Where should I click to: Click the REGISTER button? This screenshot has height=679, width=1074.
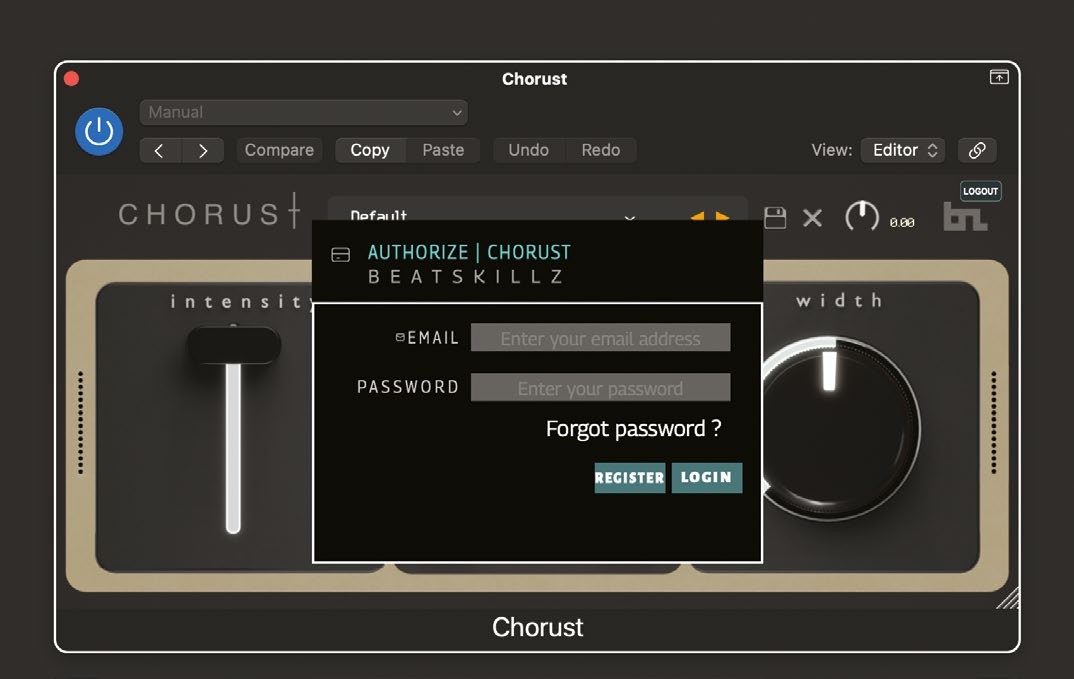[x=629, y=478]
